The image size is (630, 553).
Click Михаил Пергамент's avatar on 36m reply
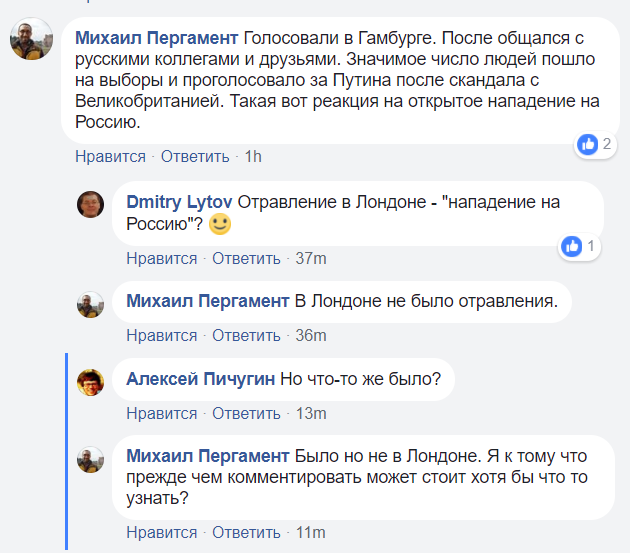tap(91, 304)
